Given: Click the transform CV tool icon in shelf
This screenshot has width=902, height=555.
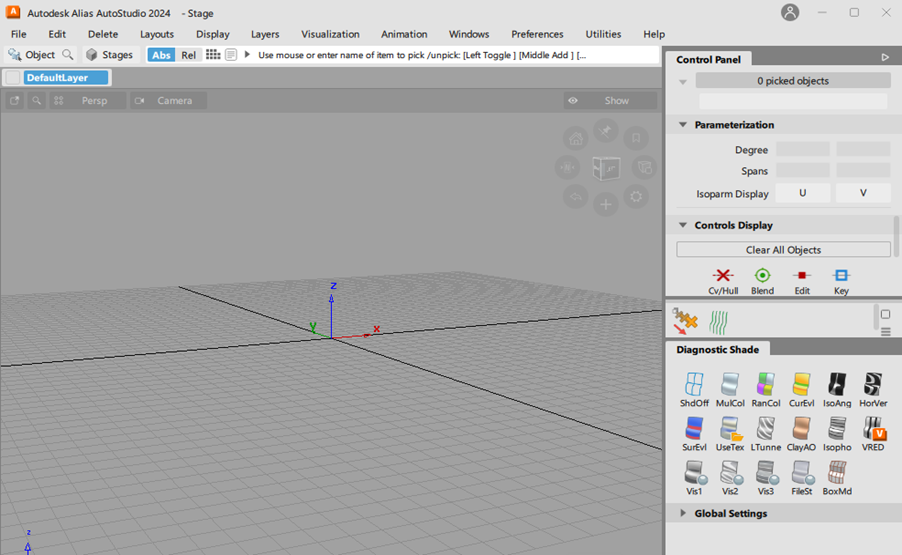Looking at the screenshot, I should (x=685, y=321).
